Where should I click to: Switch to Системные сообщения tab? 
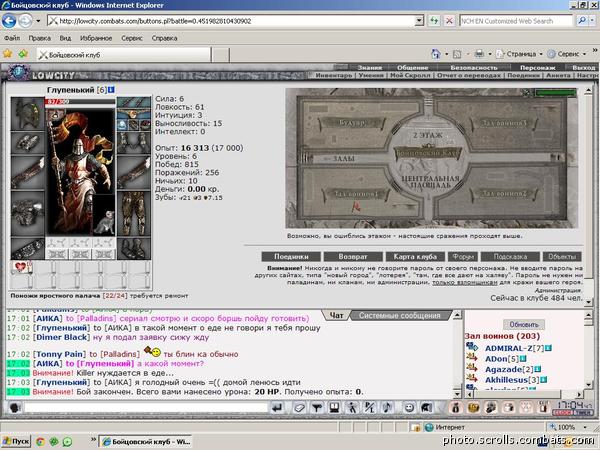[x=399, y=316]
